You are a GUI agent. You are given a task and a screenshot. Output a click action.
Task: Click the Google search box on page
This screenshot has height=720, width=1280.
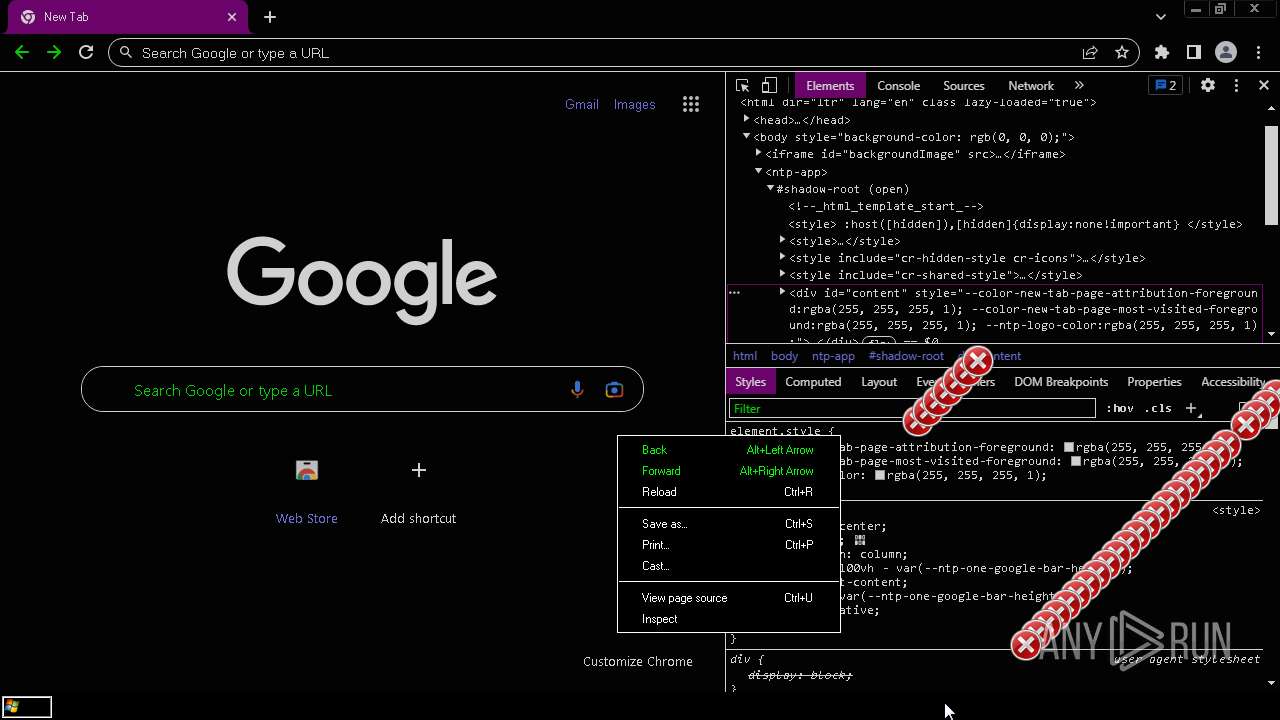362,390
